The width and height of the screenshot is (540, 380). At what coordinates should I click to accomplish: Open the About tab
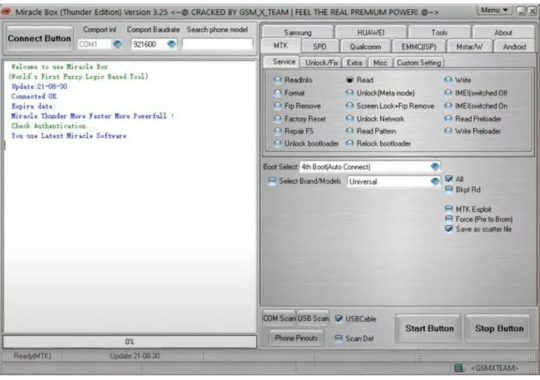503,32
